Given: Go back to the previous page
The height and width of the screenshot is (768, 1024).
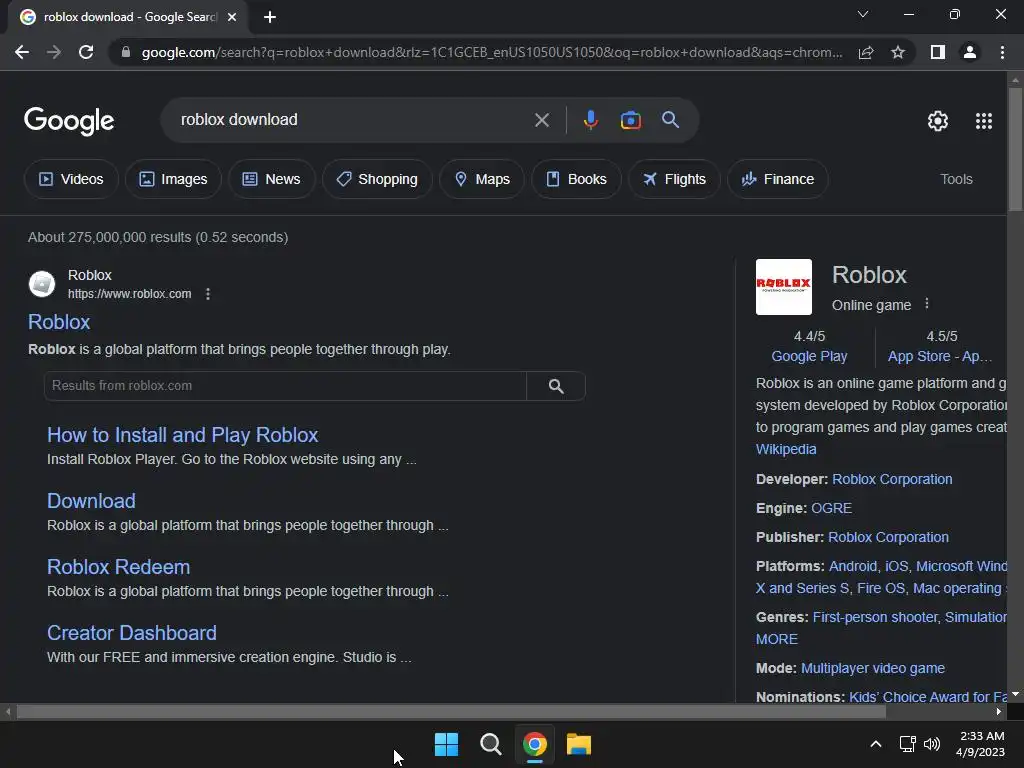Looking at the screenshot, I should 22,52.
